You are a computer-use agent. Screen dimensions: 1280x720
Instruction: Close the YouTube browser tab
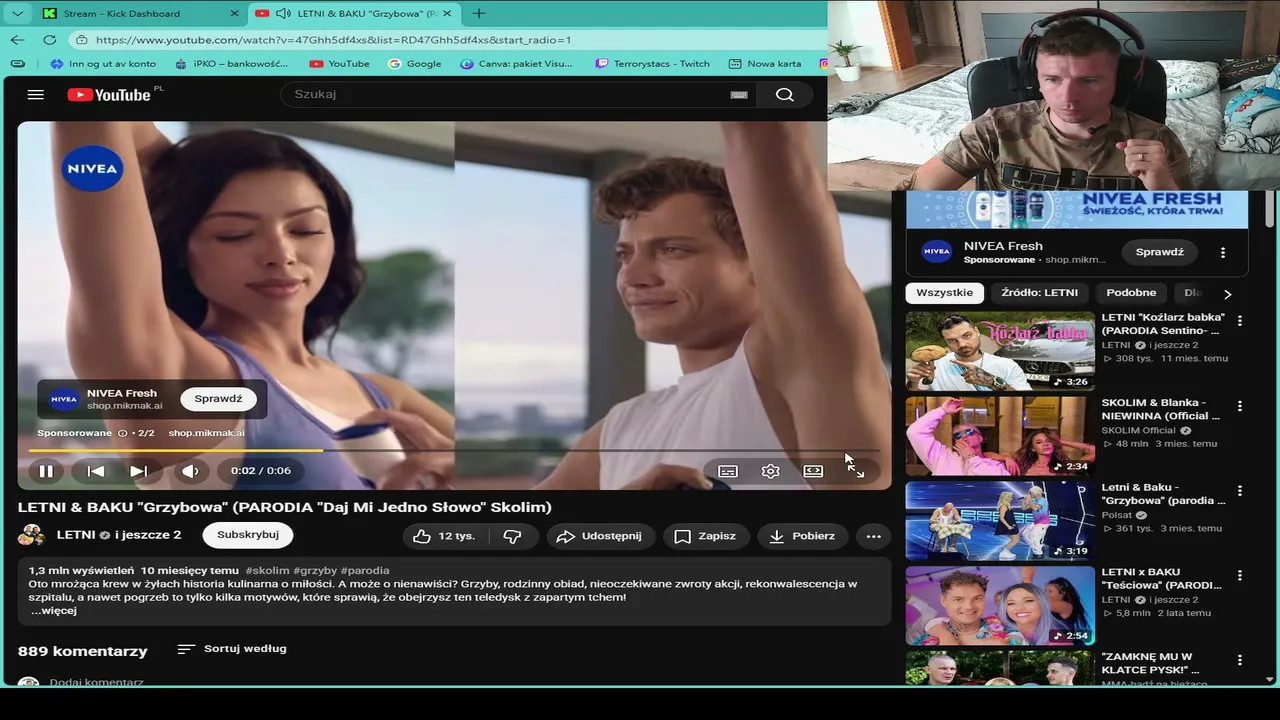click(x=447, y=13)
